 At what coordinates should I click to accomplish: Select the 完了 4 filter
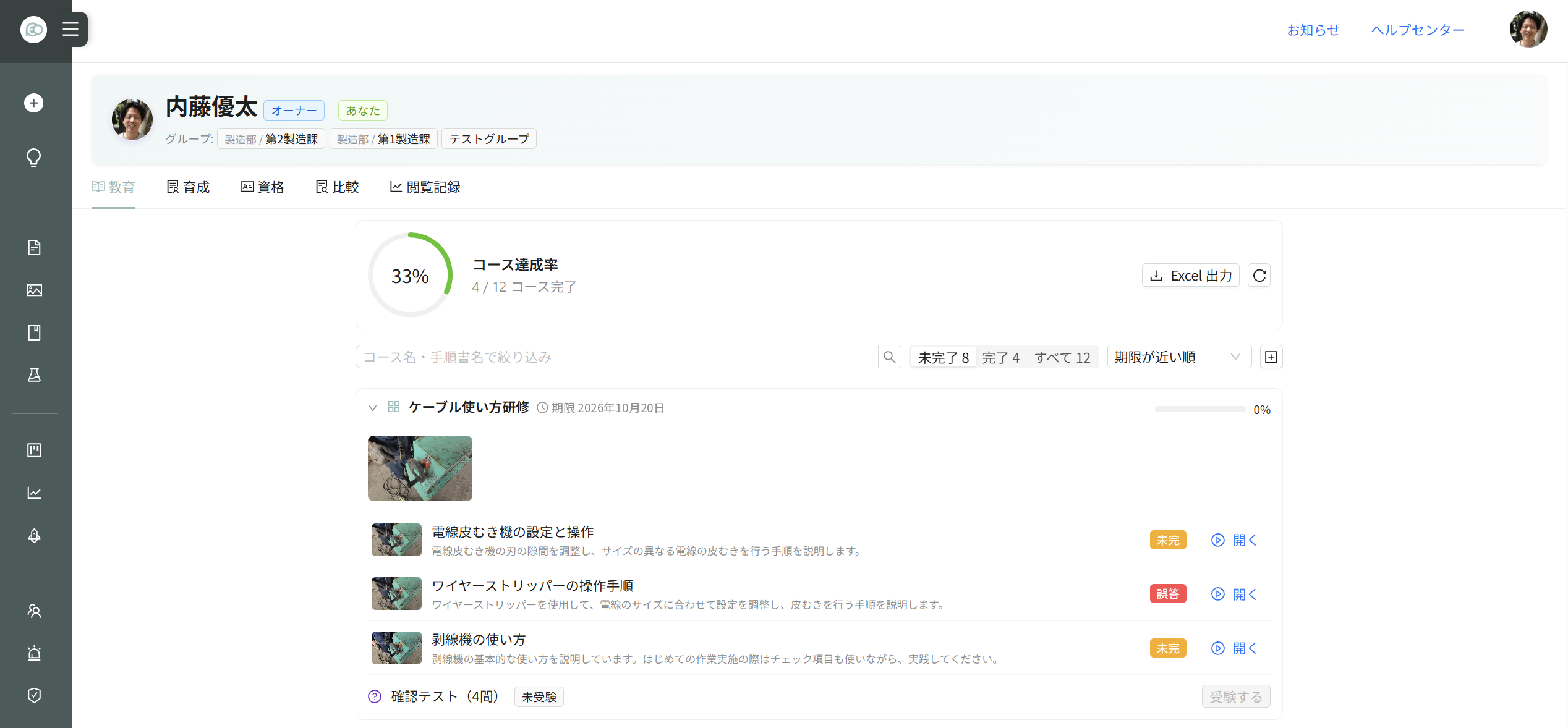[1000, 357]
